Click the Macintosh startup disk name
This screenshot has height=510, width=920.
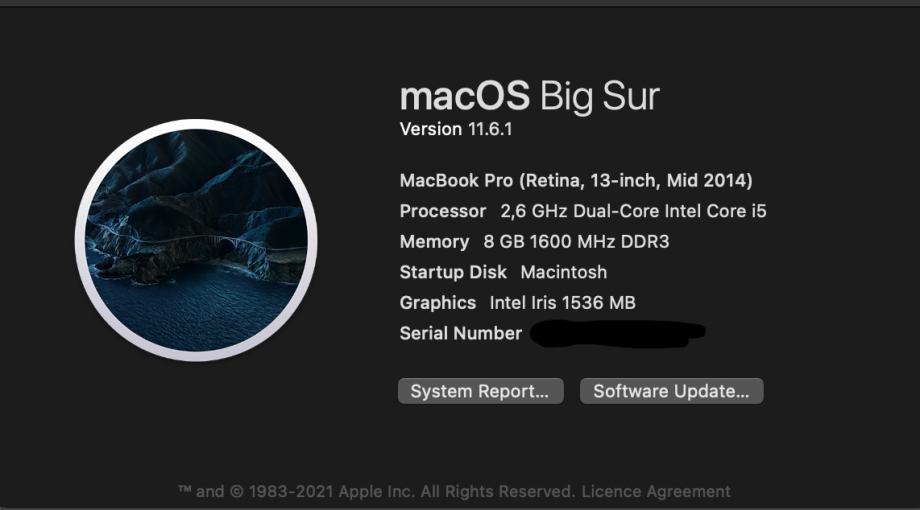click(564, 272)
